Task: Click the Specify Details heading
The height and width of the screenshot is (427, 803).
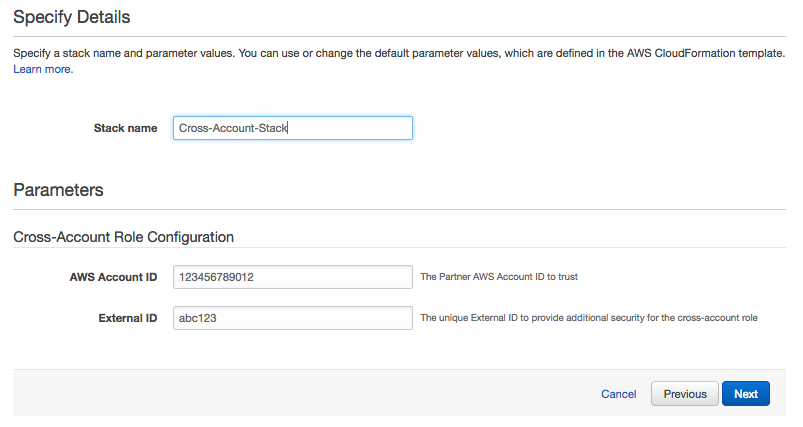Action: 71,17
